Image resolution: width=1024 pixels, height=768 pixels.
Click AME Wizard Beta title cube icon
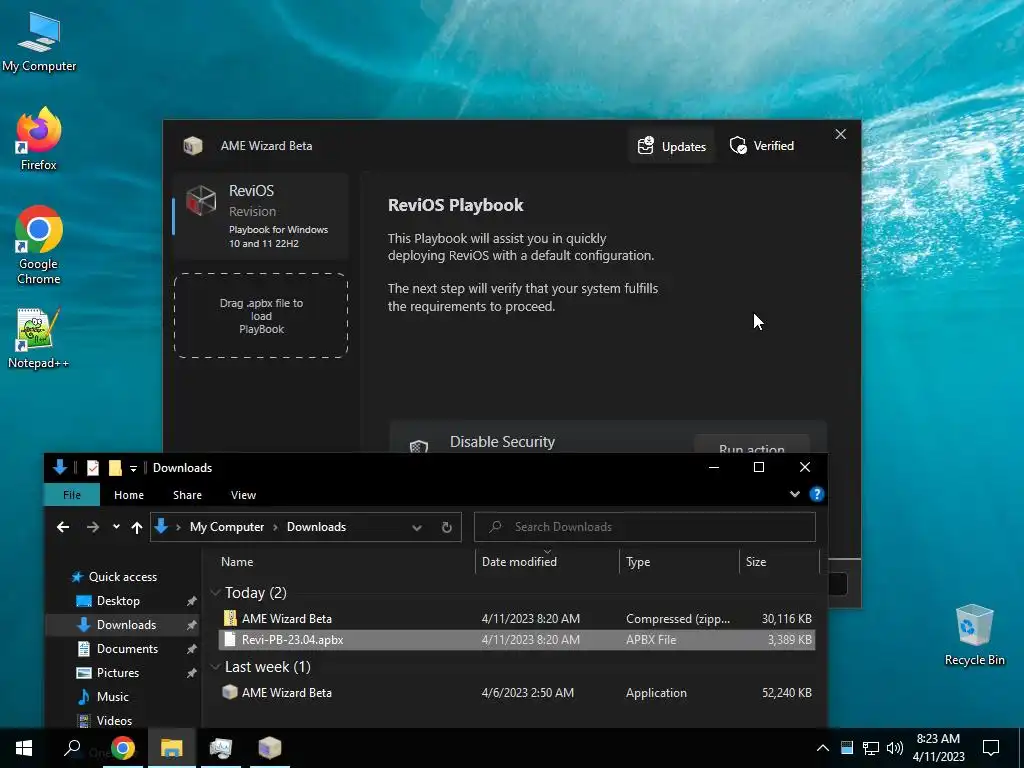193,145
